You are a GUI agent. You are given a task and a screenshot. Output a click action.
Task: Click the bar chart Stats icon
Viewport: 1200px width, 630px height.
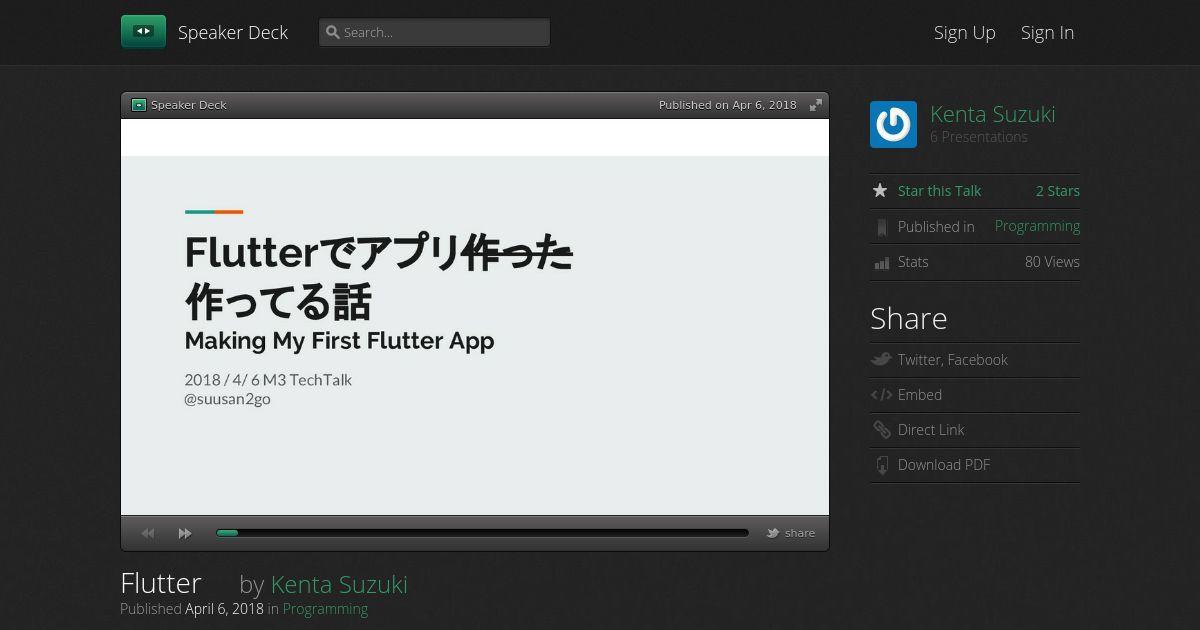(881, 263)
